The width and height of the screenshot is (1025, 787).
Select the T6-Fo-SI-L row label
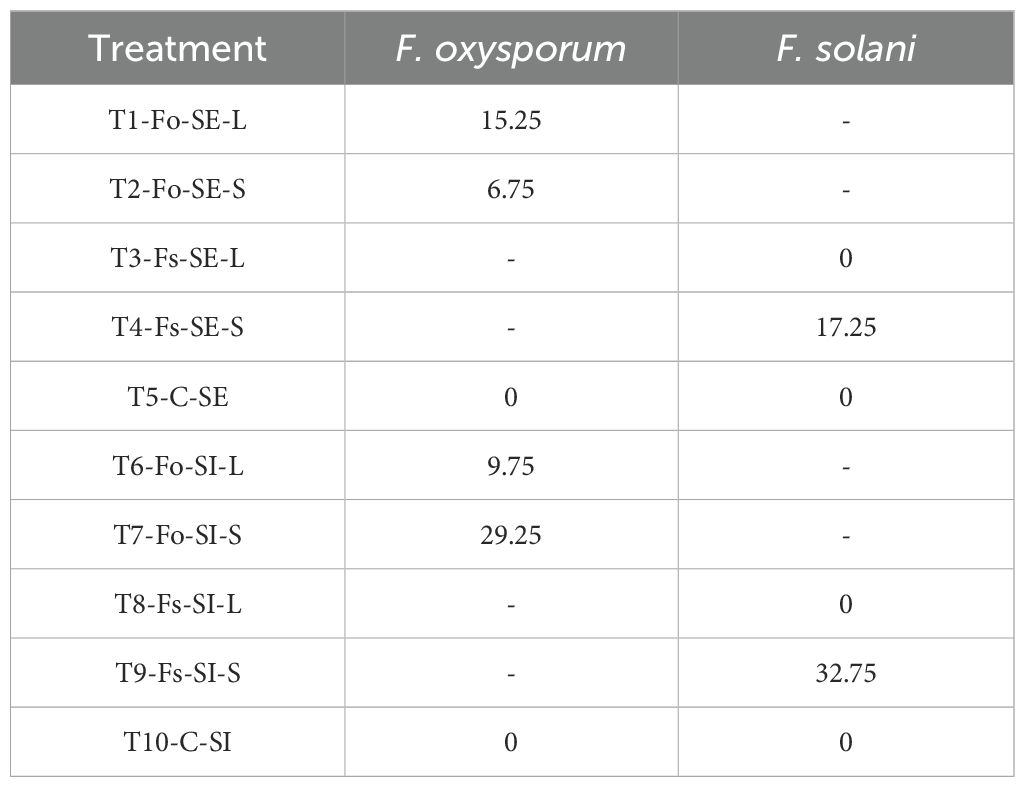pyautogui.click(x=177, y=466)
